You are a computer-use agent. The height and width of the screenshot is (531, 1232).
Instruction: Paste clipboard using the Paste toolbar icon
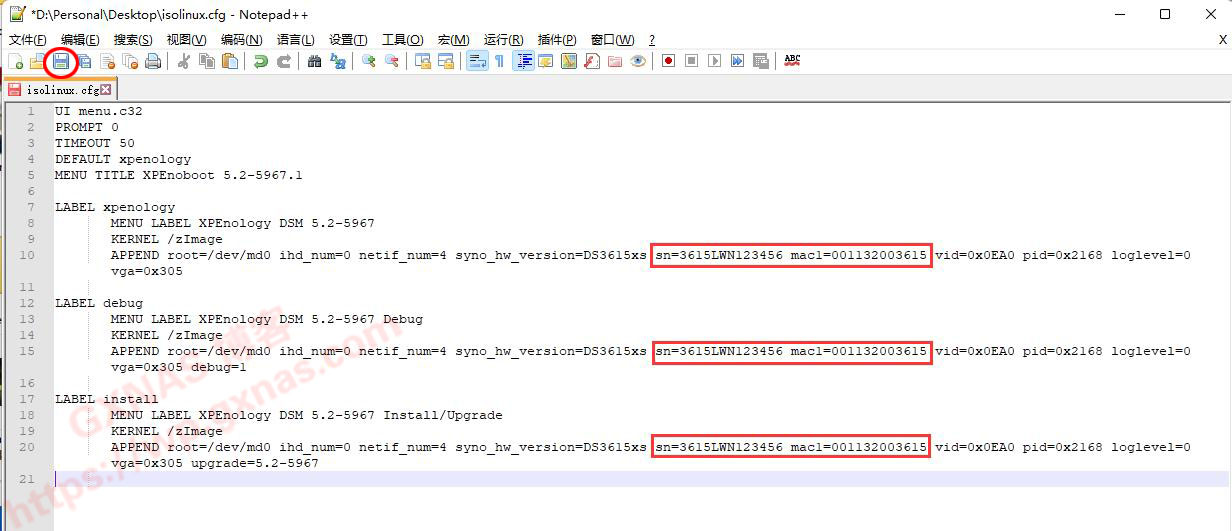tap(230, 61)
